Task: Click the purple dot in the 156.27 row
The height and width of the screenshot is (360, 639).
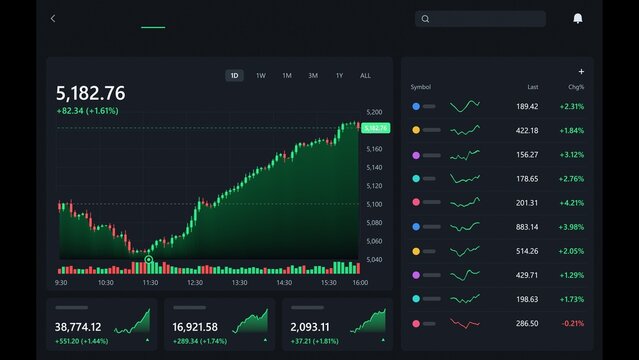Action: tap(416, 155)
